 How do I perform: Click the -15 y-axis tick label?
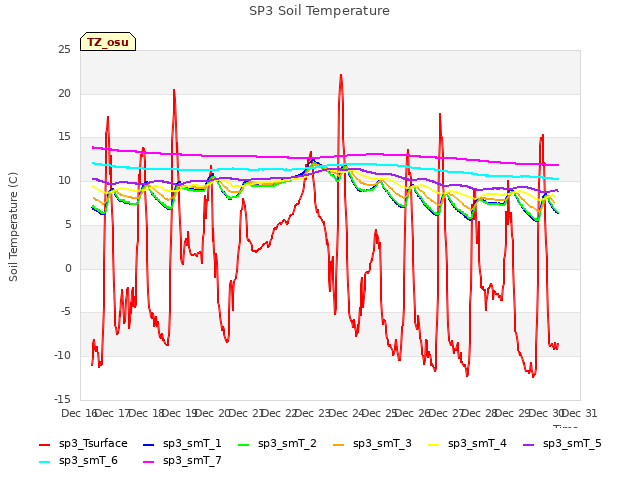pyautogui.click(x=62, y=399)
